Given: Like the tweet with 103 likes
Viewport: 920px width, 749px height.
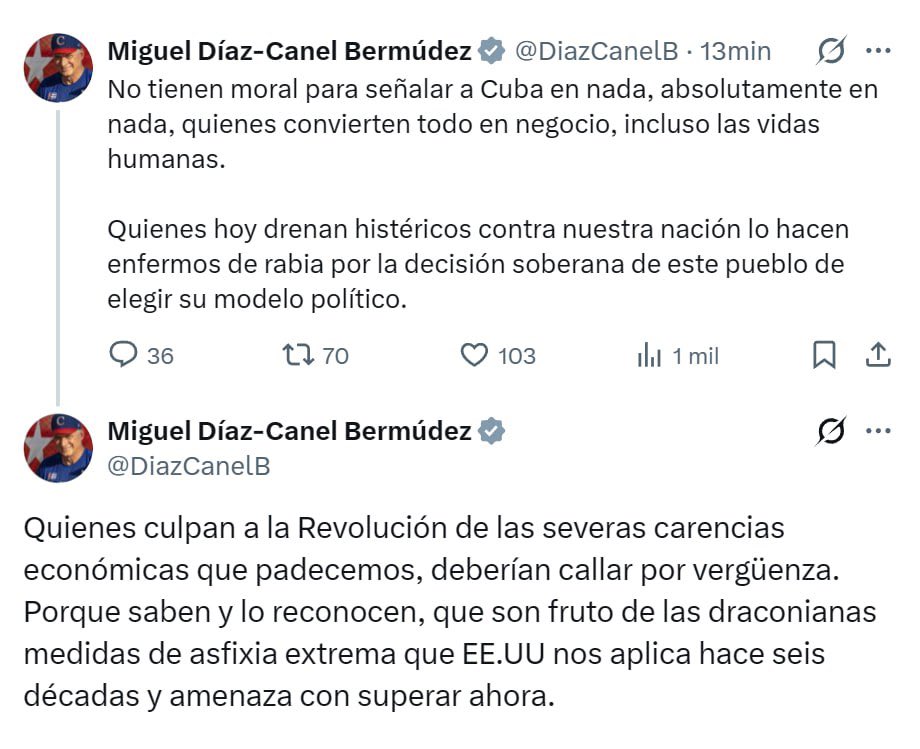Looking at the screenshot, I should click(474, 355).
